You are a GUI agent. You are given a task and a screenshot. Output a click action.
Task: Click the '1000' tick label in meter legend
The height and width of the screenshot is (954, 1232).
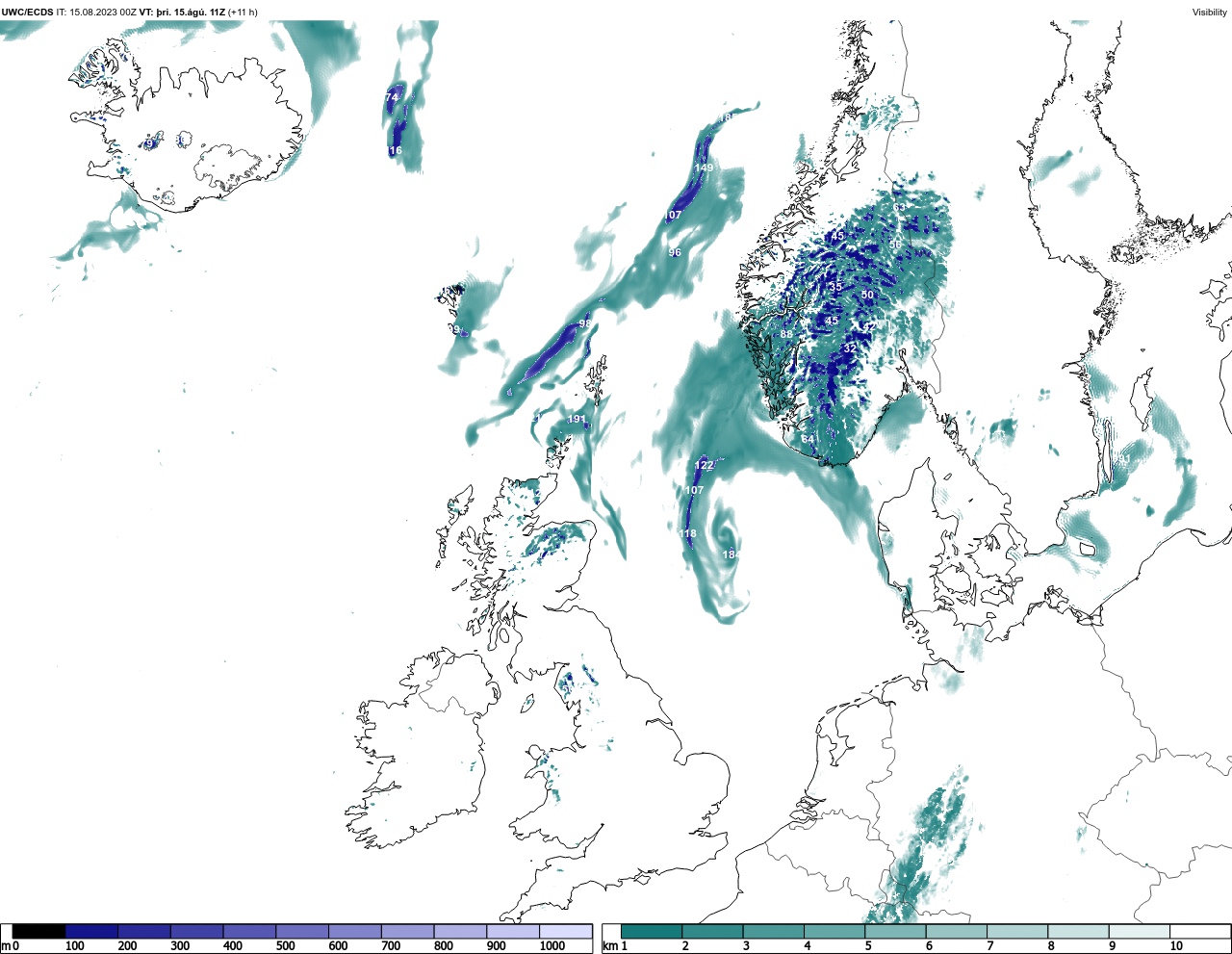tap(552, 946)
